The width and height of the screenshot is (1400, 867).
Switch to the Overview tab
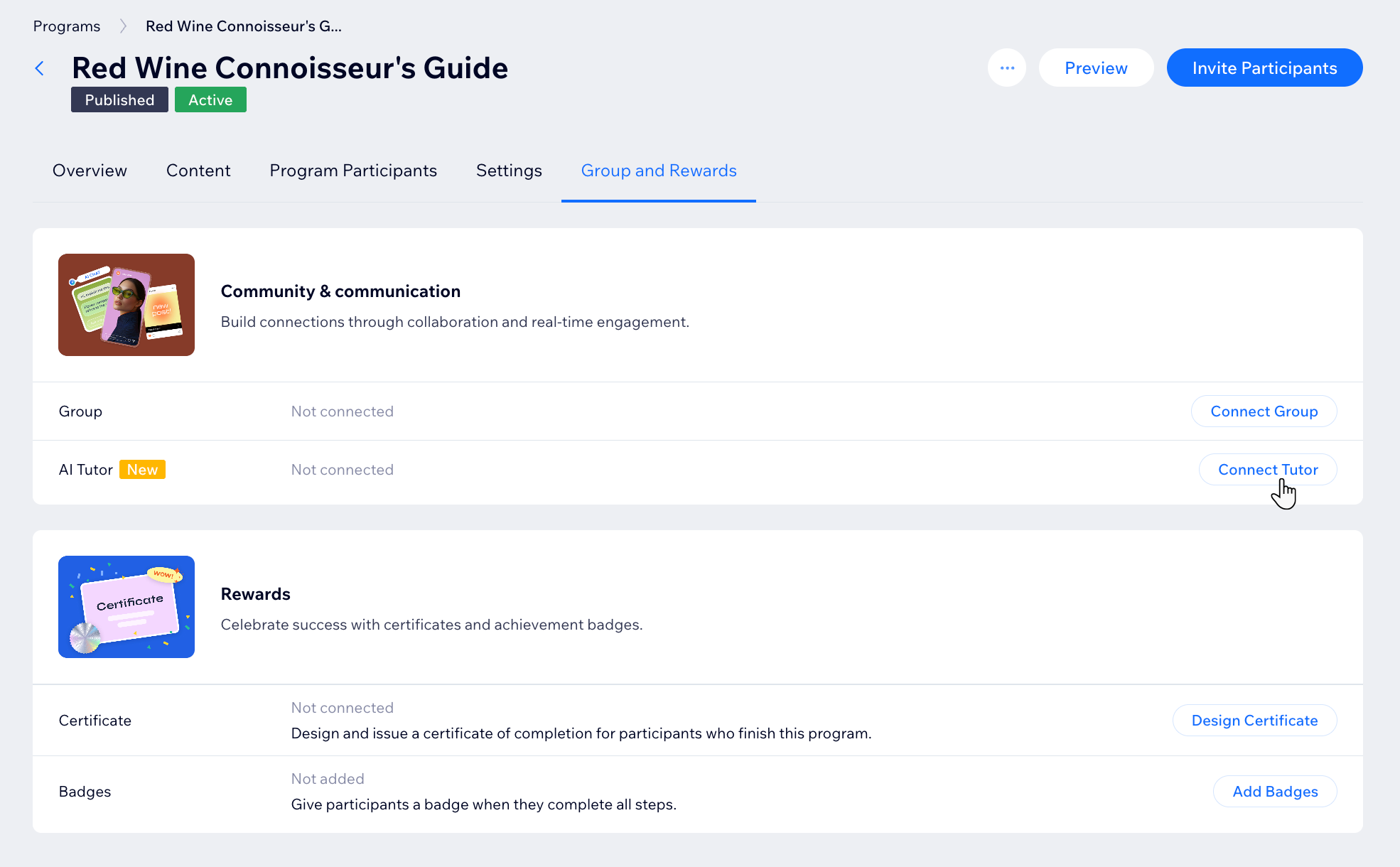pyautogui.click(x=89, y=171)
